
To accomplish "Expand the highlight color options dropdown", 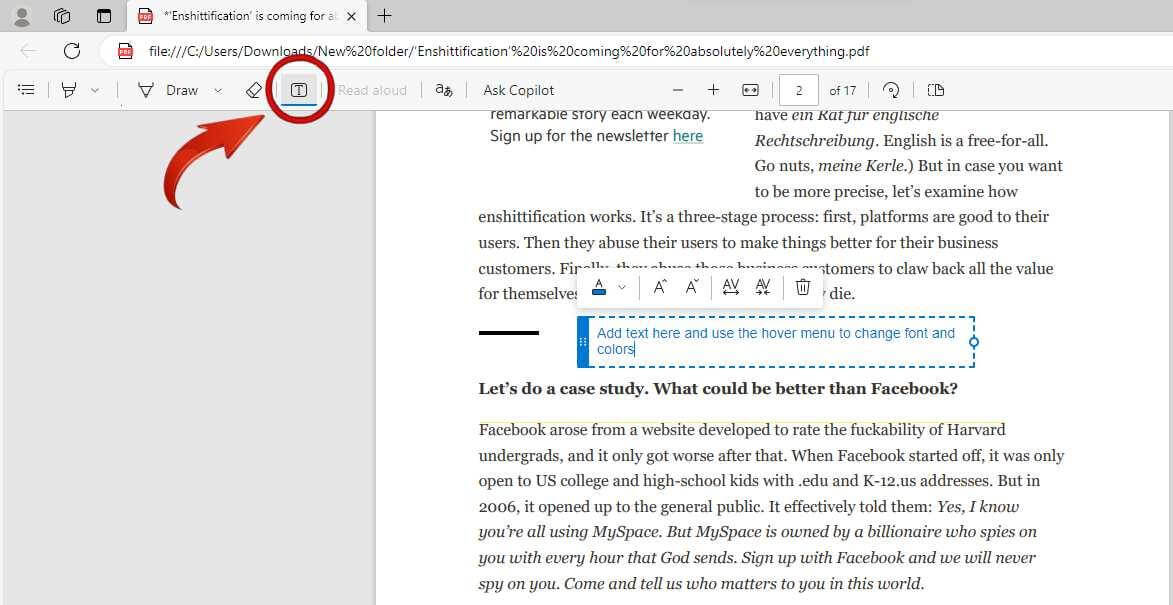I will click(95, 90).
